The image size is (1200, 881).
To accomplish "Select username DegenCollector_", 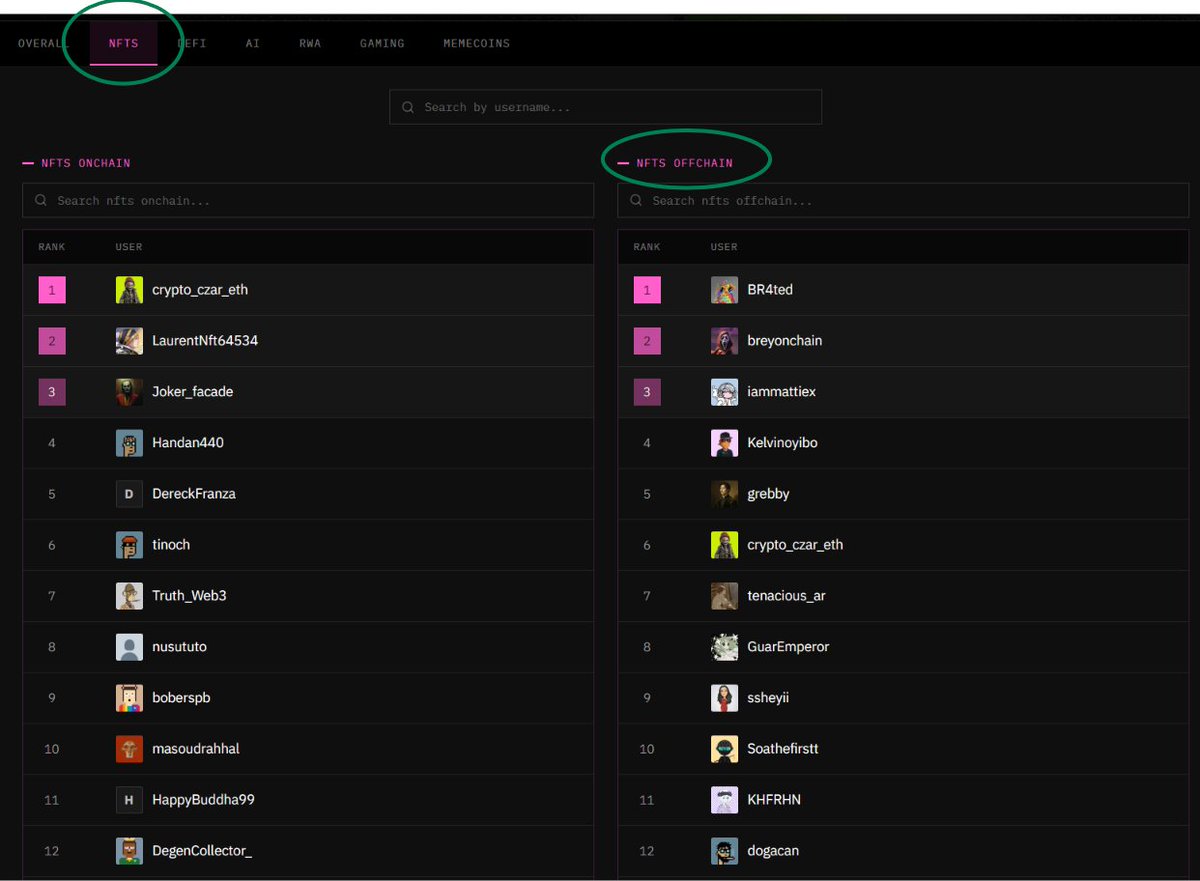I will (202, 851).
